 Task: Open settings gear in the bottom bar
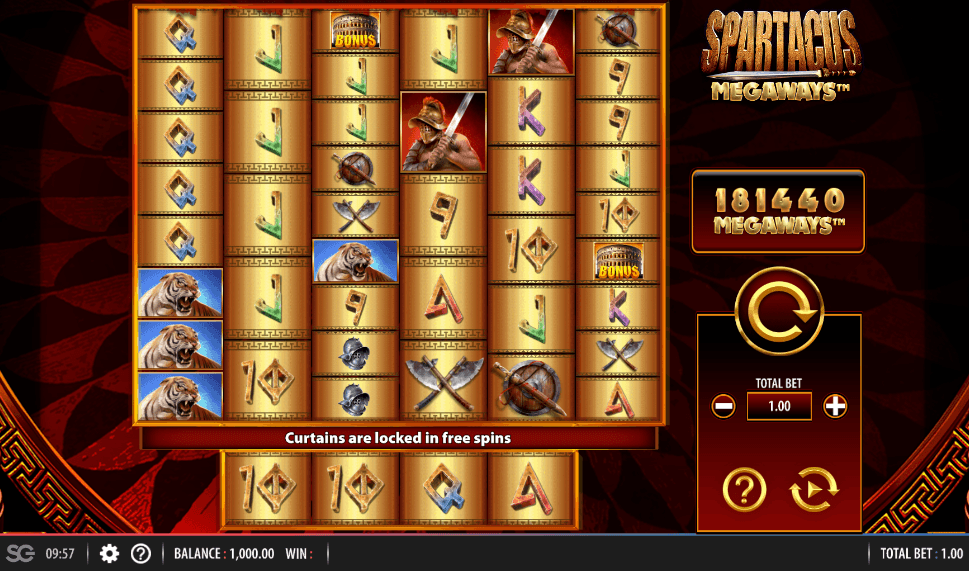pos(109,553)
